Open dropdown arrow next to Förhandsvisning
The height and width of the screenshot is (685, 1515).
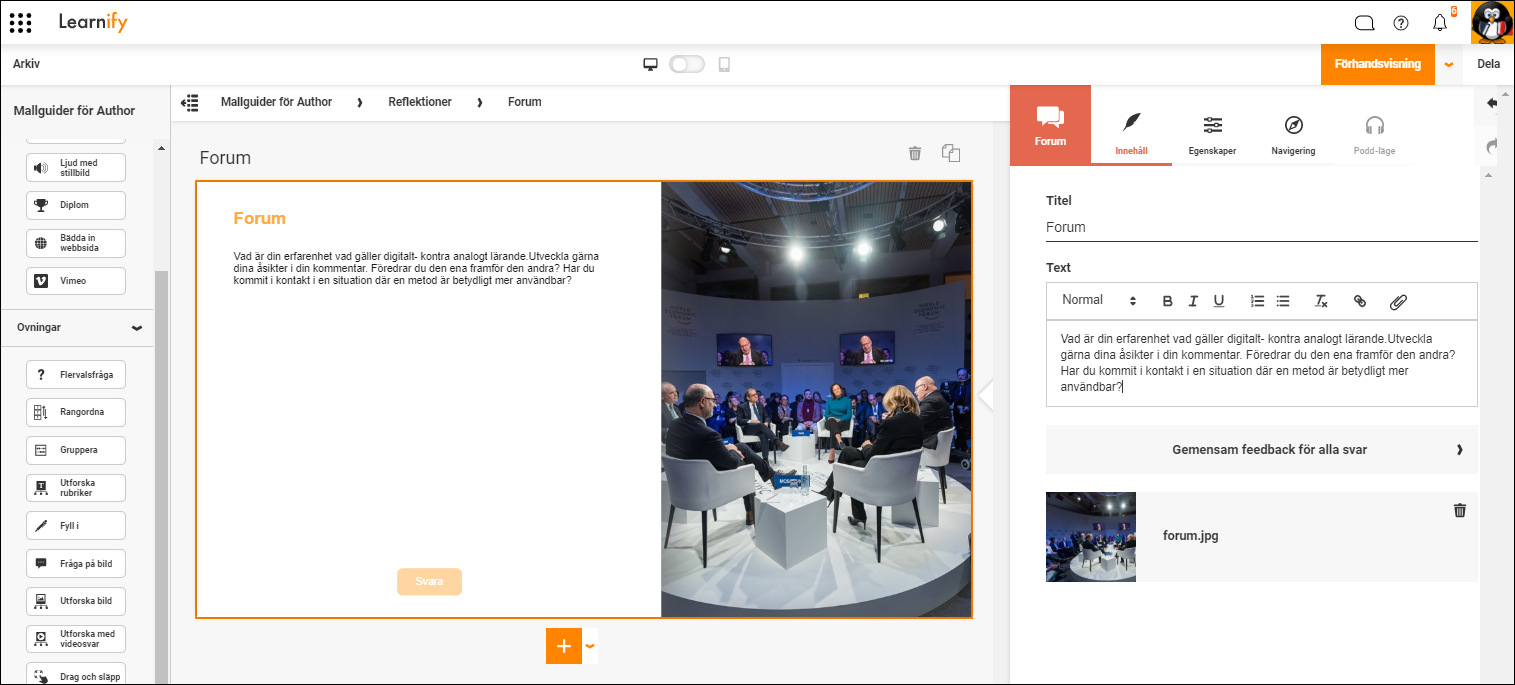click(1448, 64)
